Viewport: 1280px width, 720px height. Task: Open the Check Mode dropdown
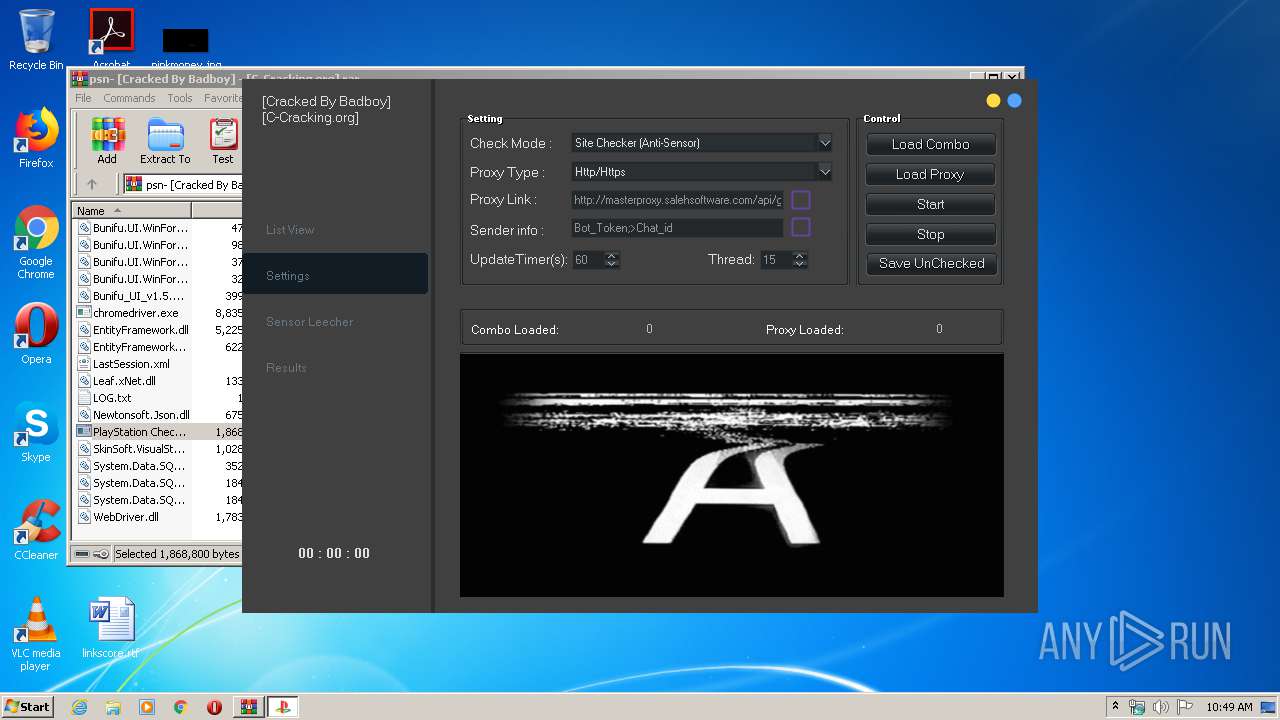(824, 143)
